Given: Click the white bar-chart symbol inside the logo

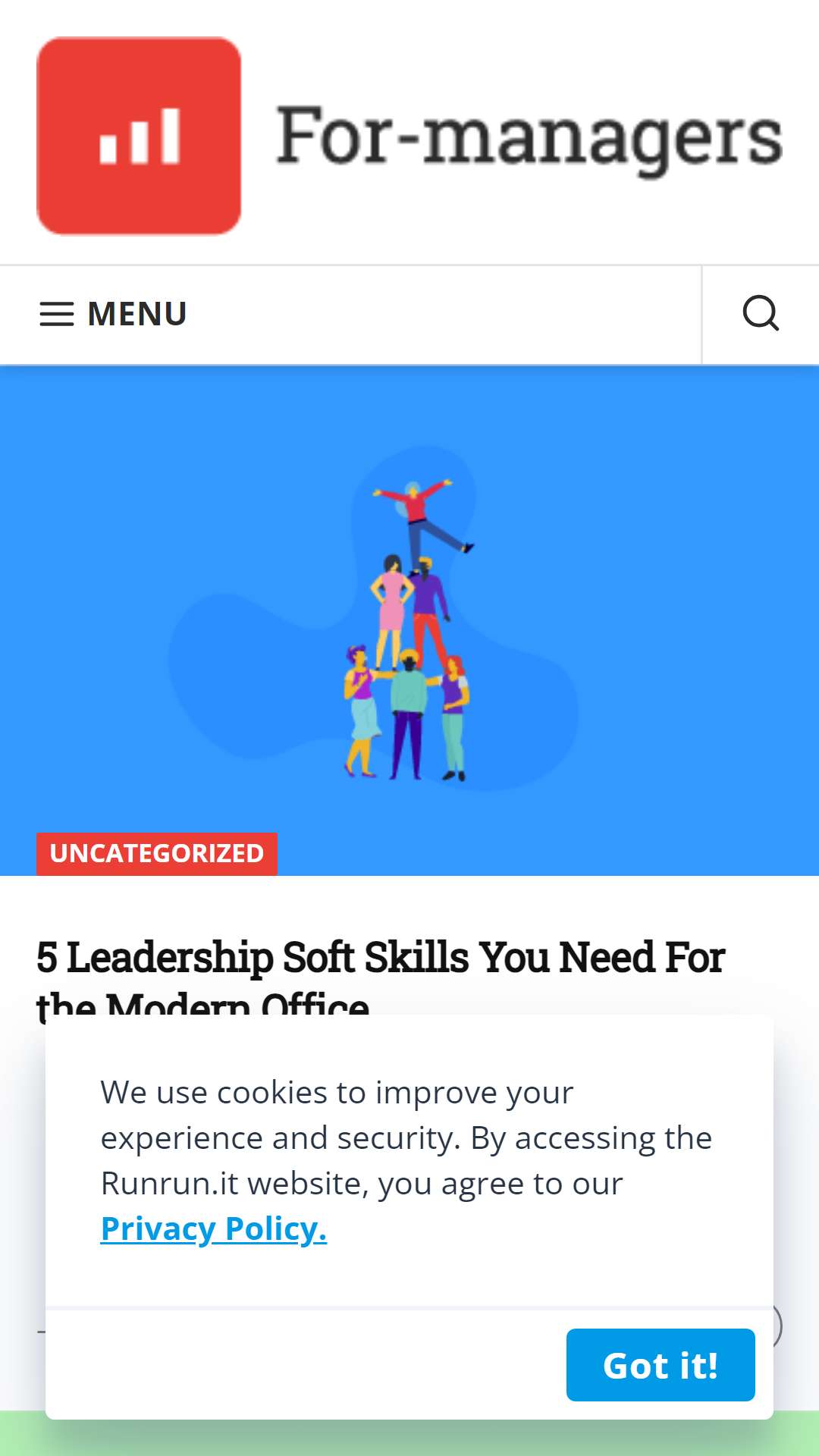Looking at the screenshot, I should pyautogui.click(x=140, y=136).
